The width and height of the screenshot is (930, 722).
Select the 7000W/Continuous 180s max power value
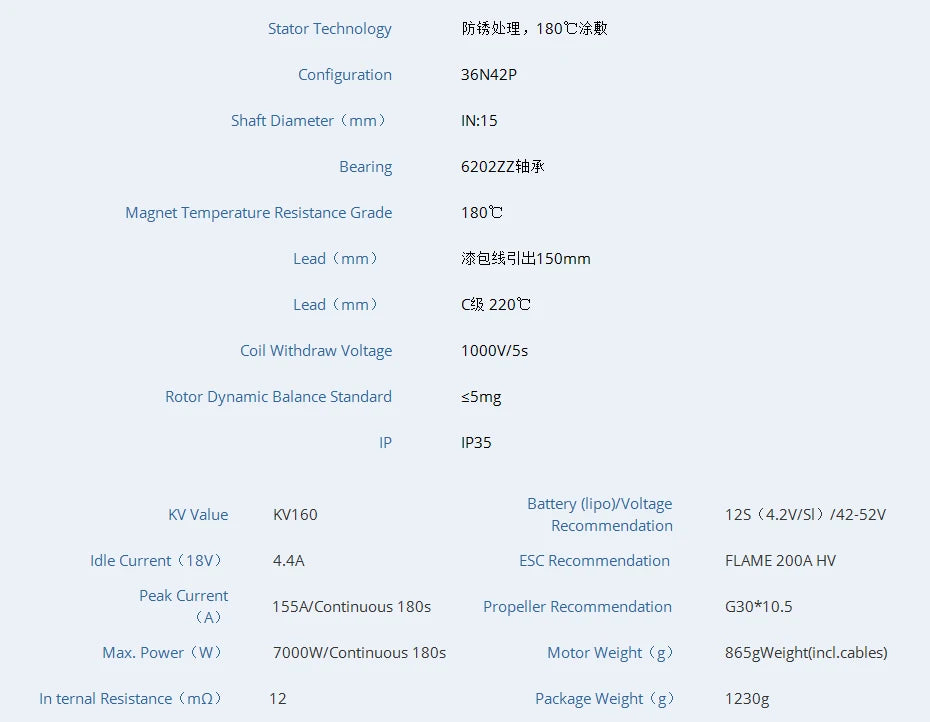359,653
